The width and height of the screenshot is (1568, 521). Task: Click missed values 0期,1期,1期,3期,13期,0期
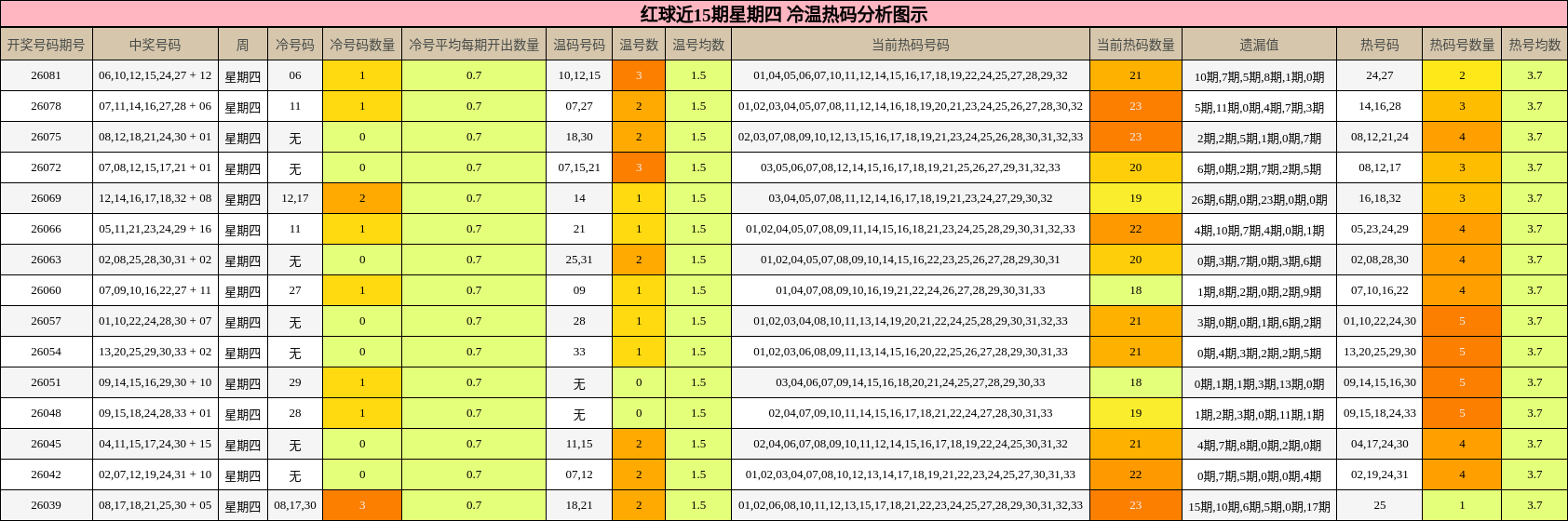1259,383
